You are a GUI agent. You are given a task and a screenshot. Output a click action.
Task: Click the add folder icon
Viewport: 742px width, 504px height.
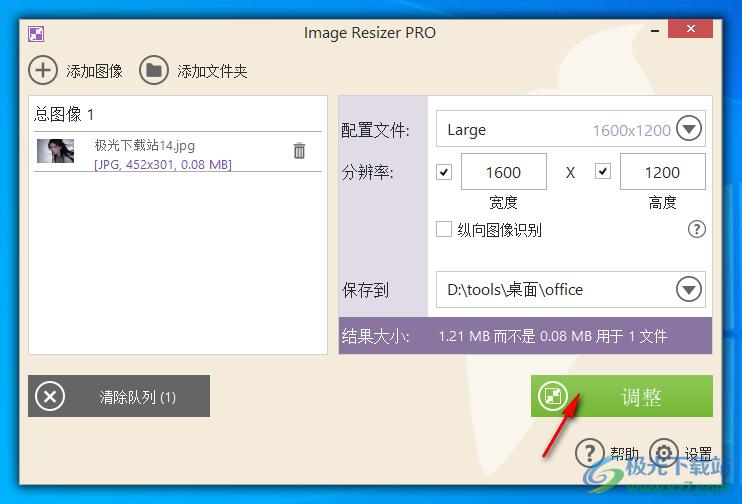tap(154, 70)
